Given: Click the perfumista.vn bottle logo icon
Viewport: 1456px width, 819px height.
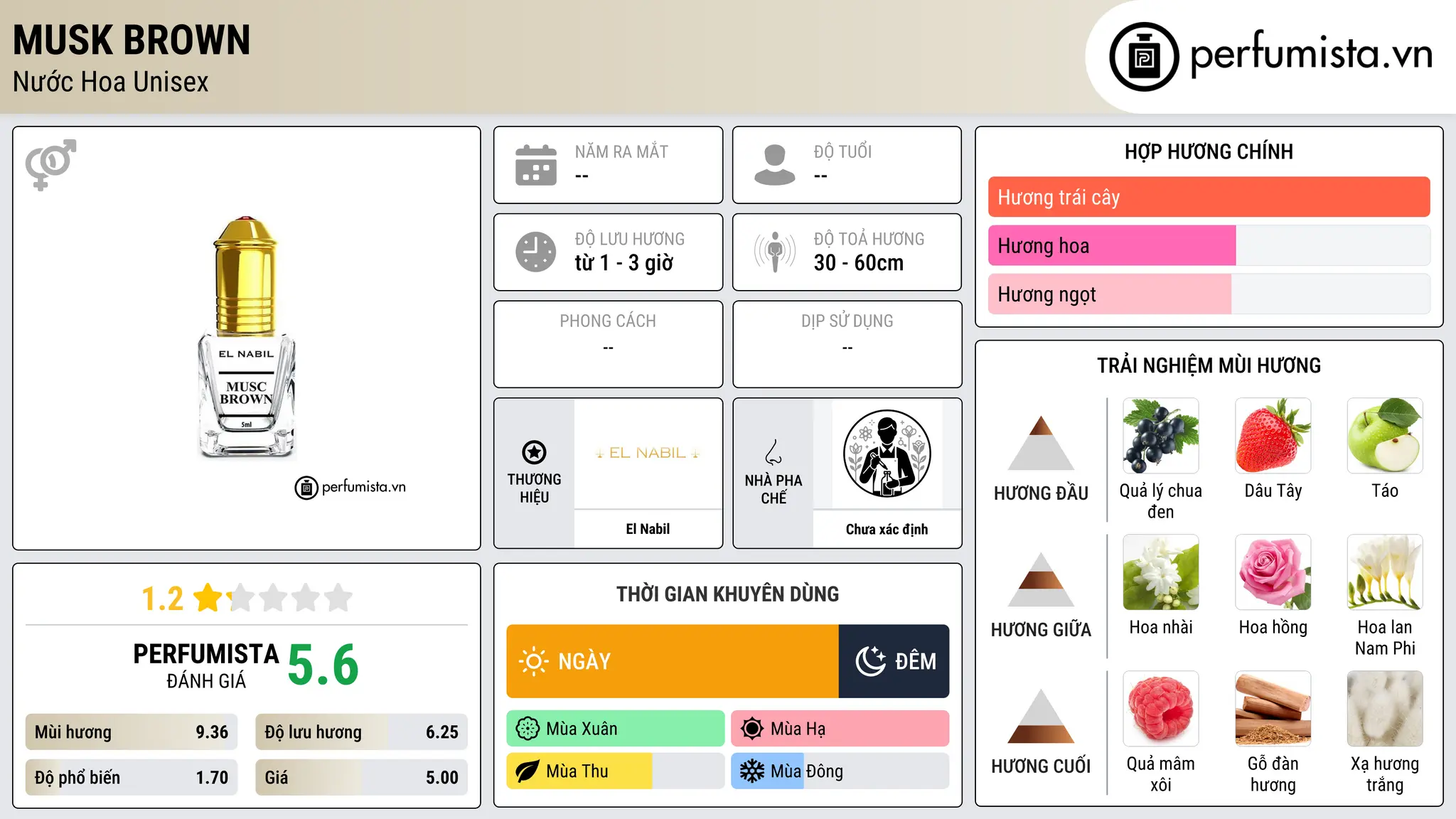Looking at the screenshot, I should 1144,57.
